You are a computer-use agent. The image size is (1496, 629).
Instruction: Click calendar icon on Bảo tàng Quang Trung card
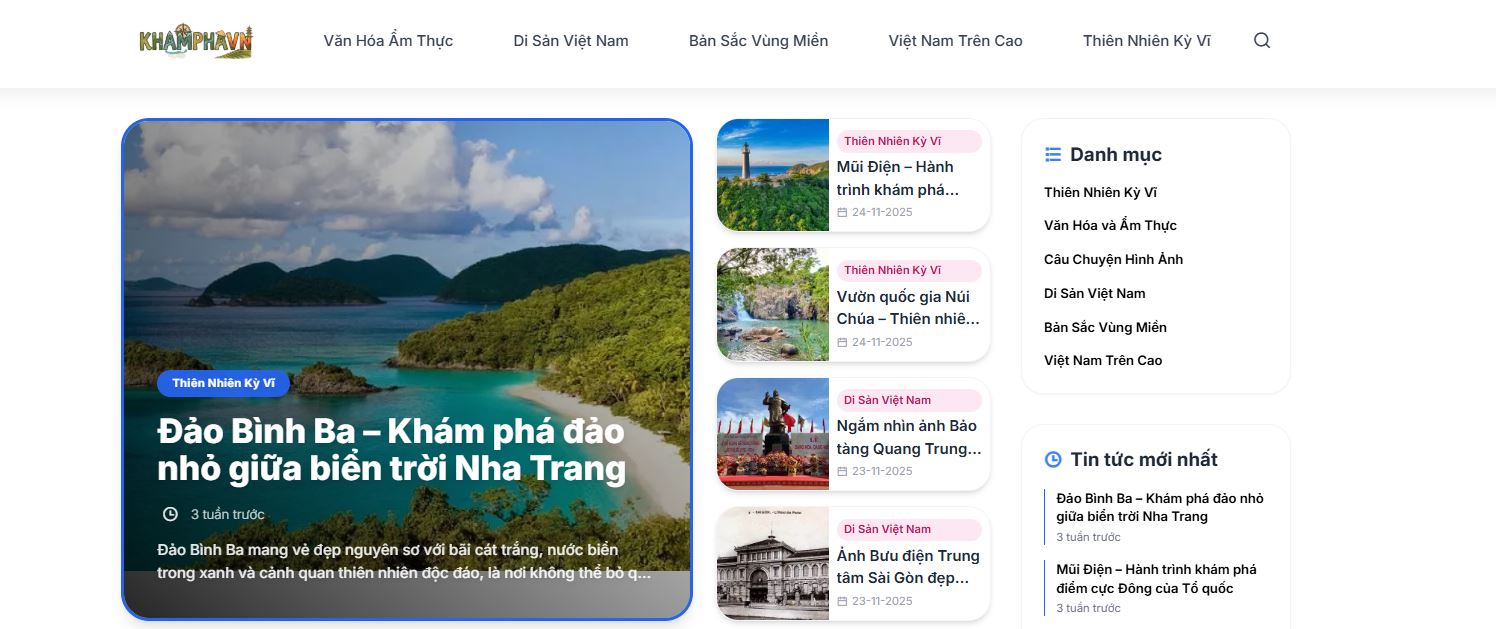pyautogui.click(x=842, y=471)
